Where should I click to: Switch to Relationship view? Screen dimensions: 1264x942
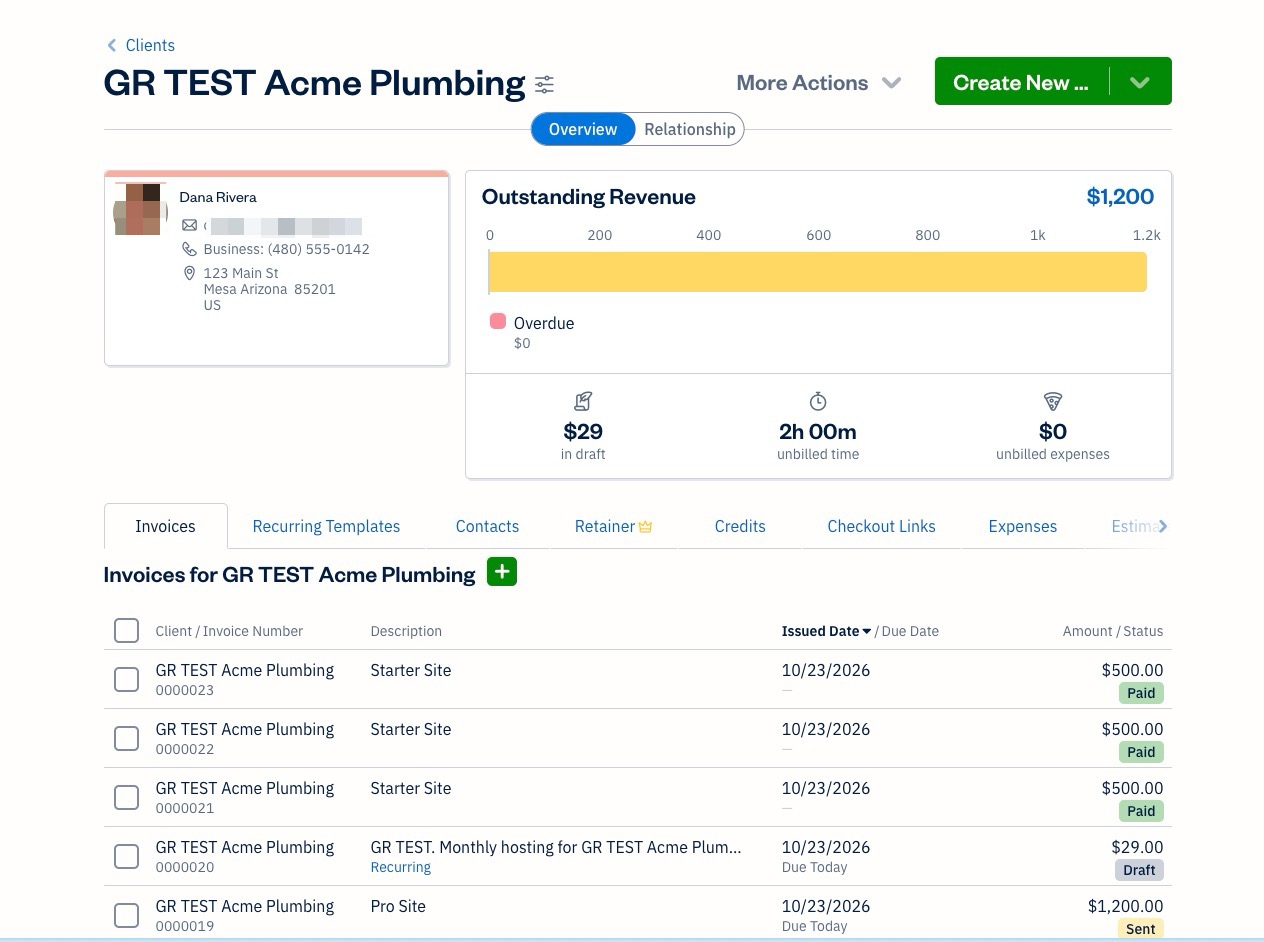pos(689,129)
